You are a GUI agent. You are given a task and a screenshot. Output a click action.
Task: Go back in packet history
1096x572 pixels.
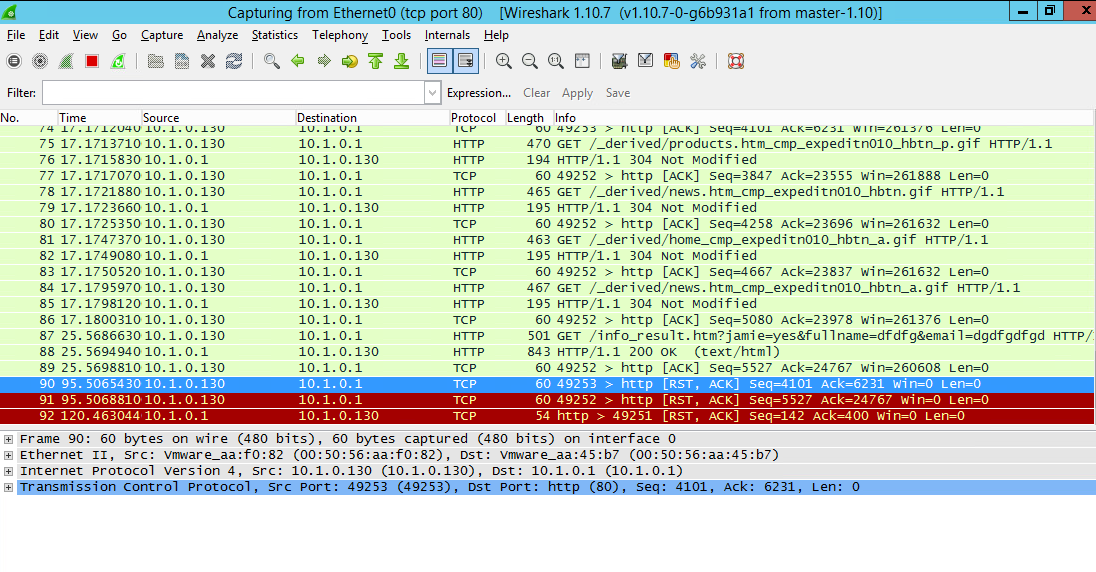click(x=298, y=62)
